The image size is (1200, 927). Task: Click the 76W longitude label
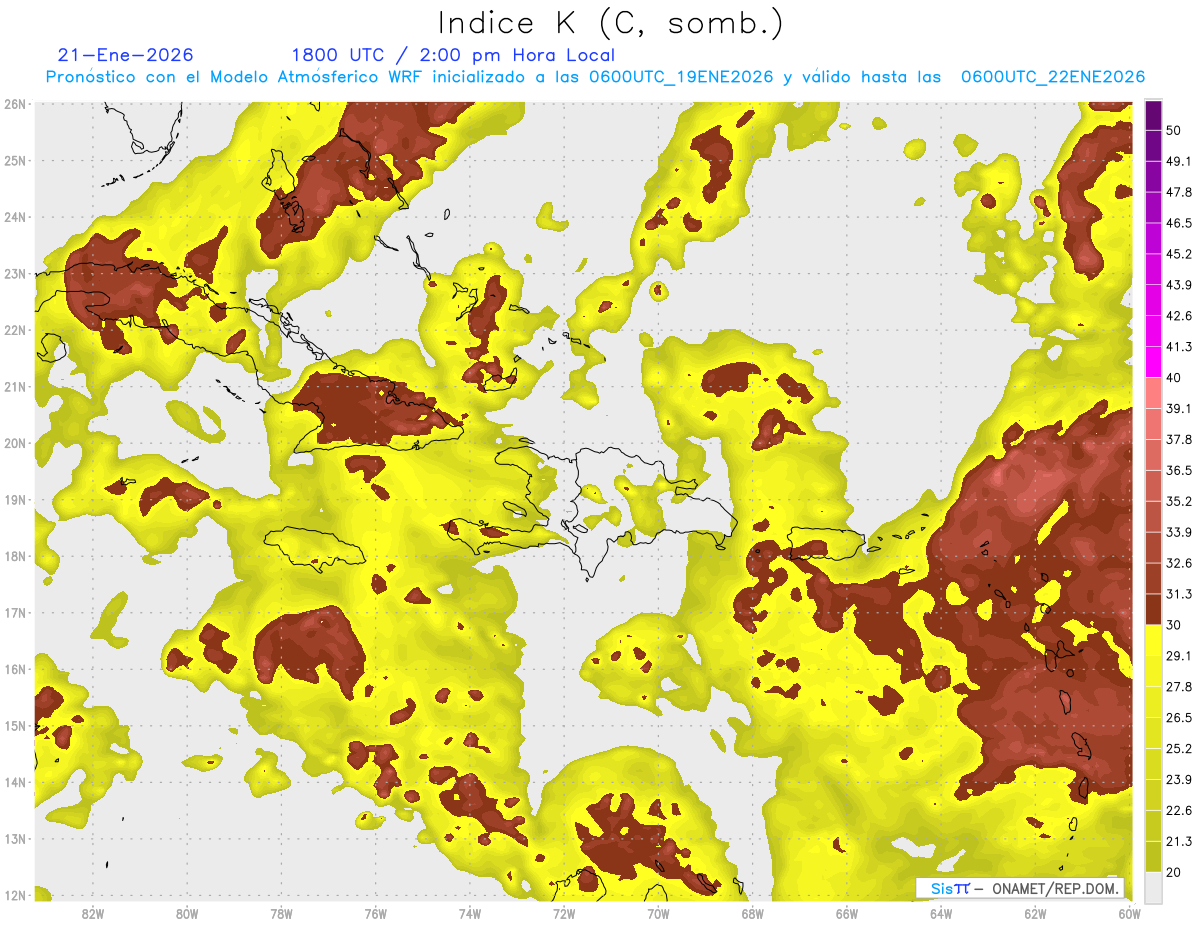(375, 913)
